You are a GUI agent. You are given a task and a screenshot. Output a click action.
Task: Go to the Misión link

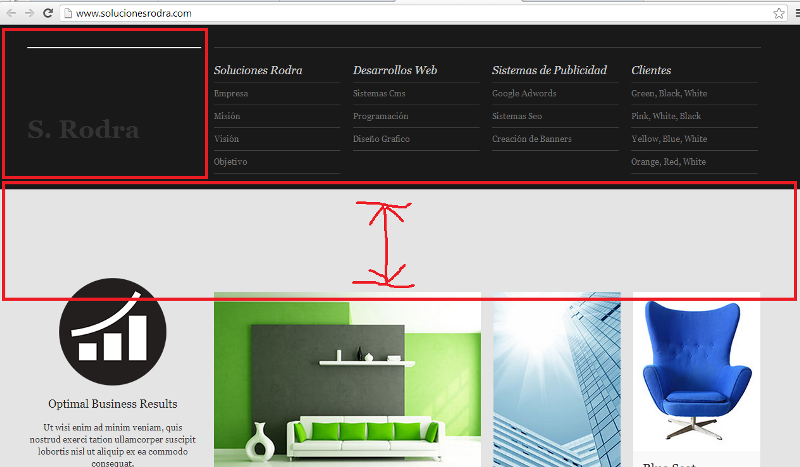227,116
